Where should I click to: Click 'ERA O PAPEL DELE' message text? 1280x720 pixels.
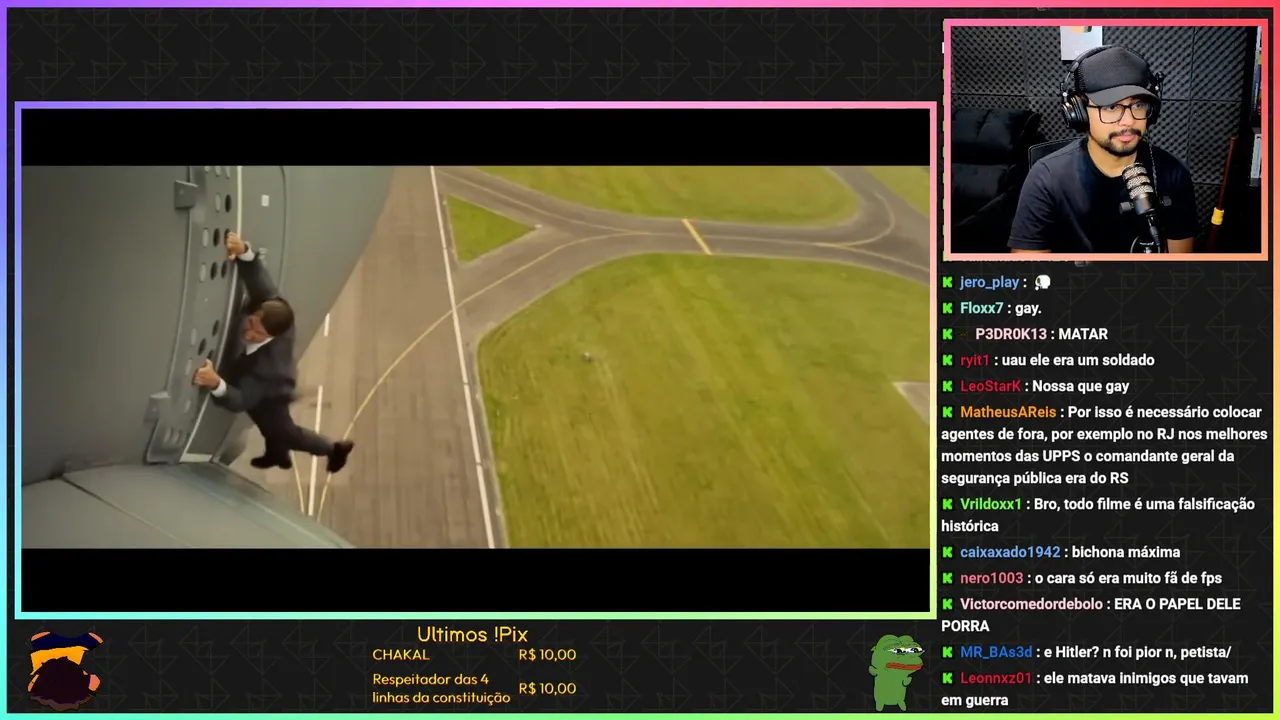click(x=1177, y=604)
